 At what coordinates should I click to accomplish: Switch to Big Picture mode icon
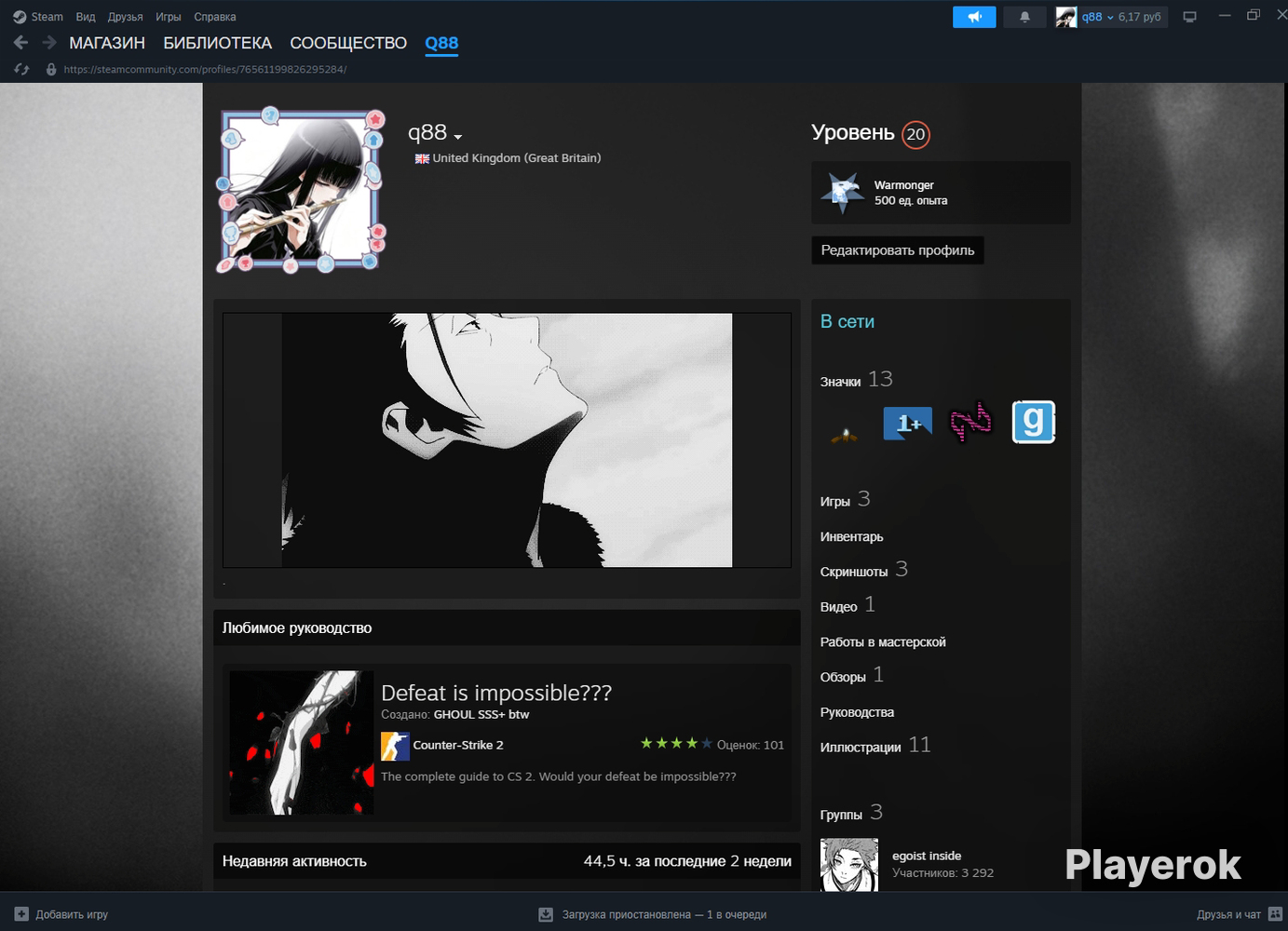pyautogui.click(x=1189, y=17)
